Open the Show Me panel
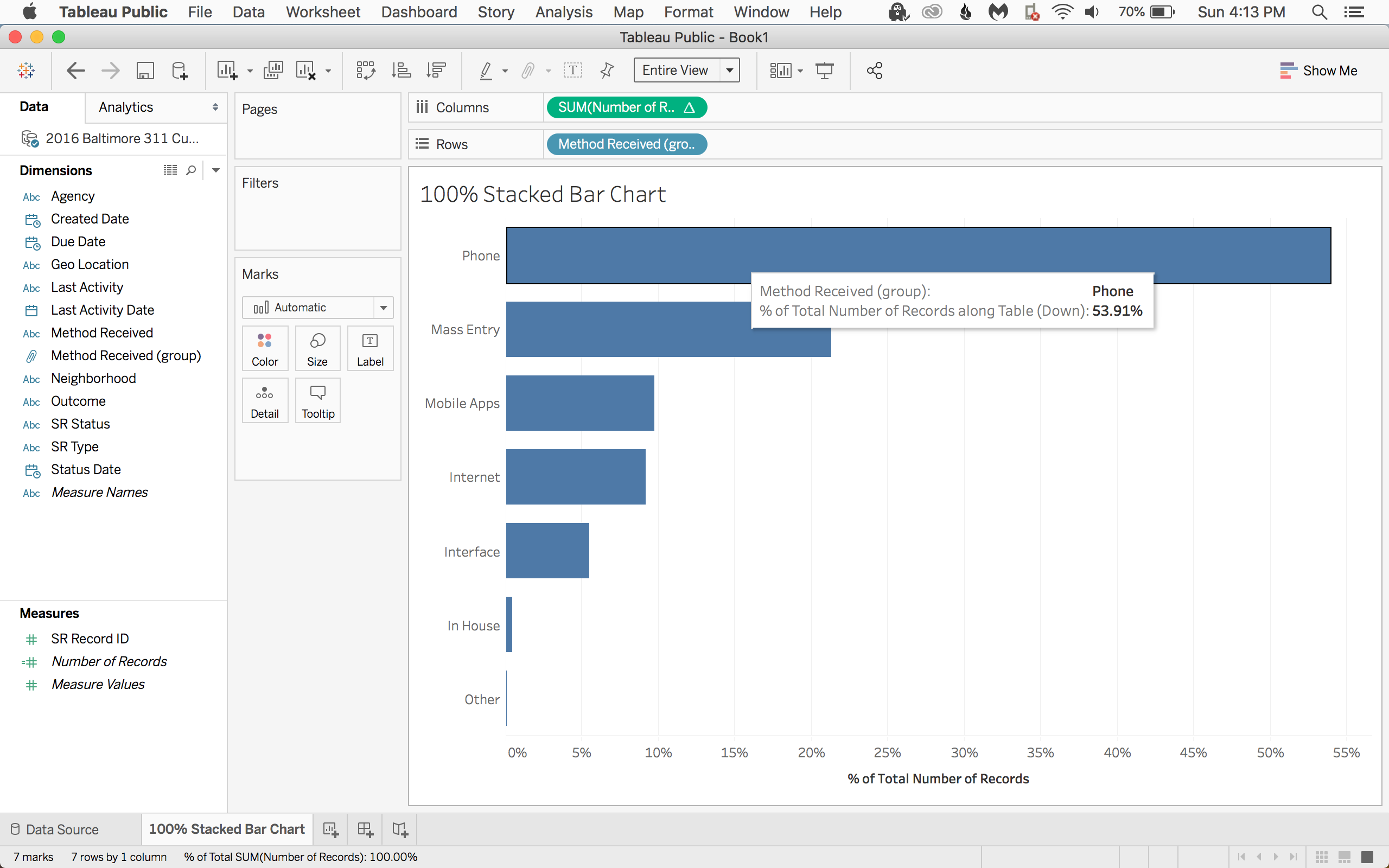This screenshot has height=868, width=1389. pyautogui.click(x=1318, y=71)
